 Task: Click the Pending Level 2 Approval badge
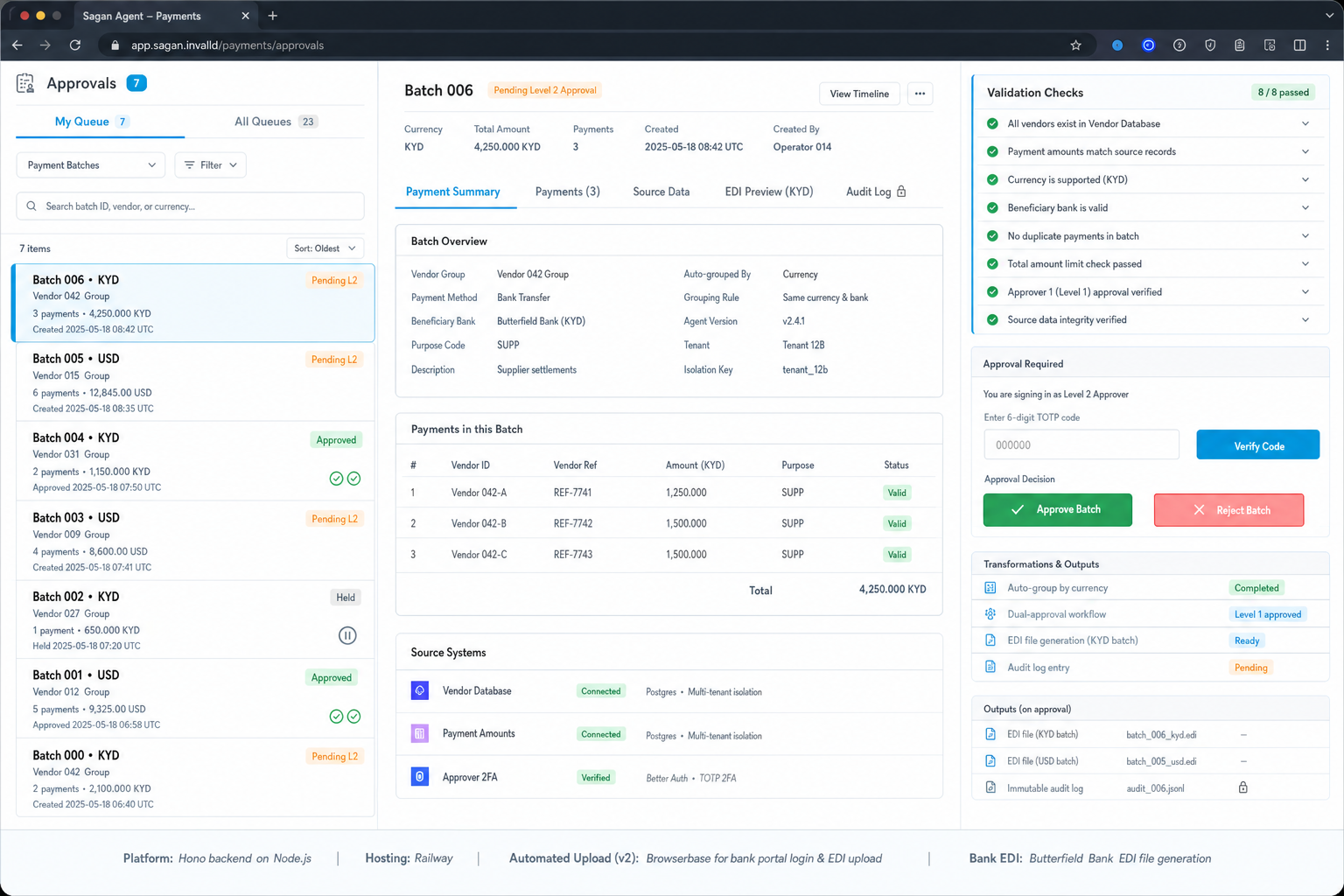pos(545,90)
